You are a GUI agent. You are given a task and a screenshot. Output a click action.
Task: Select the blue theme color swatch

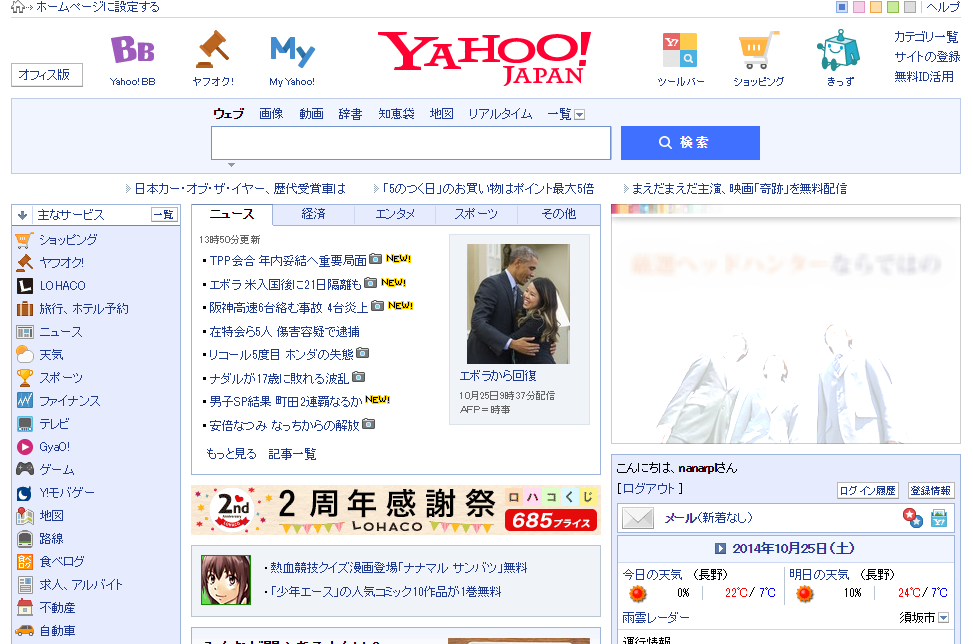point(842,7)
